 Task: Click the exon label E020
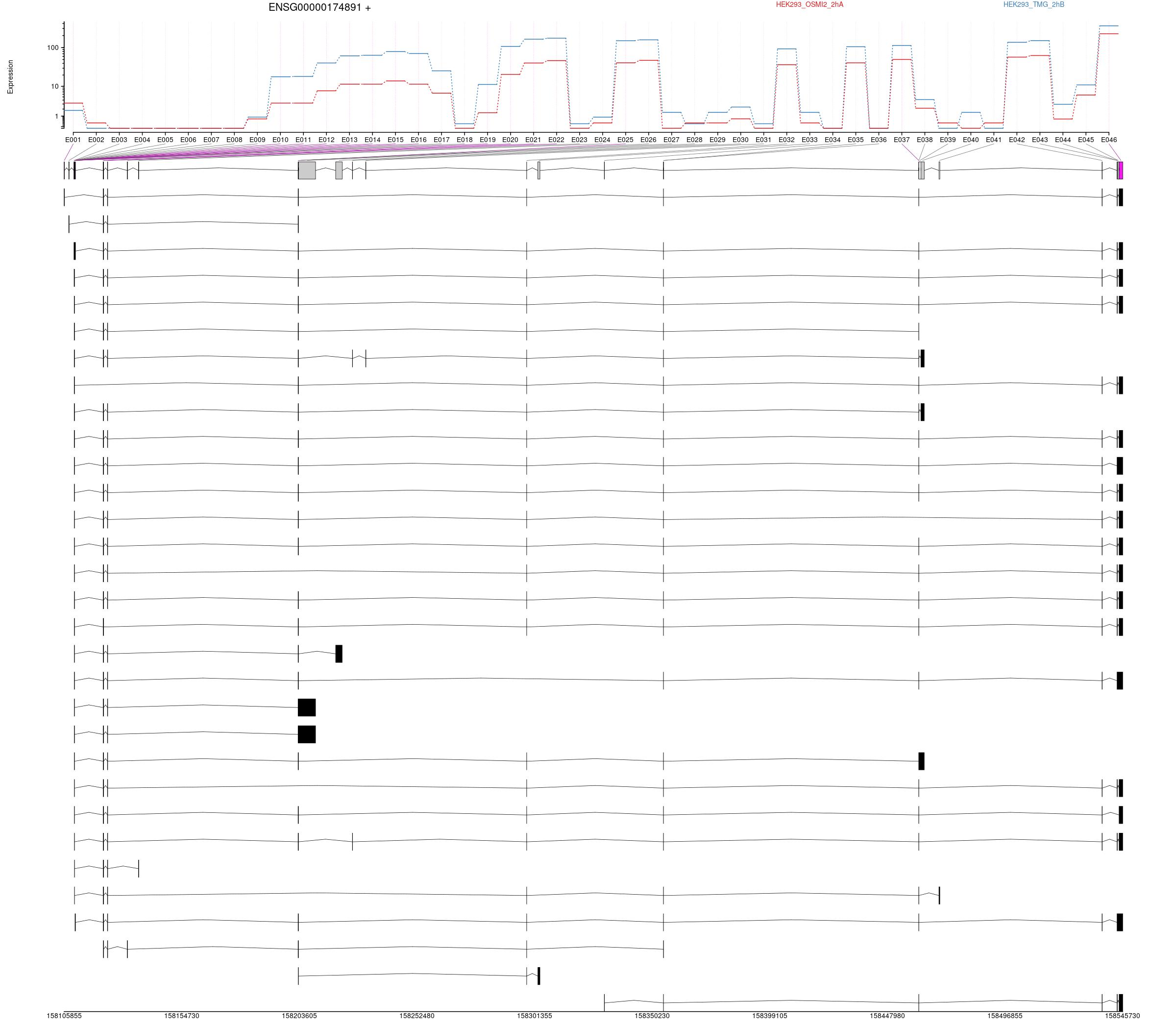(510, 140)
